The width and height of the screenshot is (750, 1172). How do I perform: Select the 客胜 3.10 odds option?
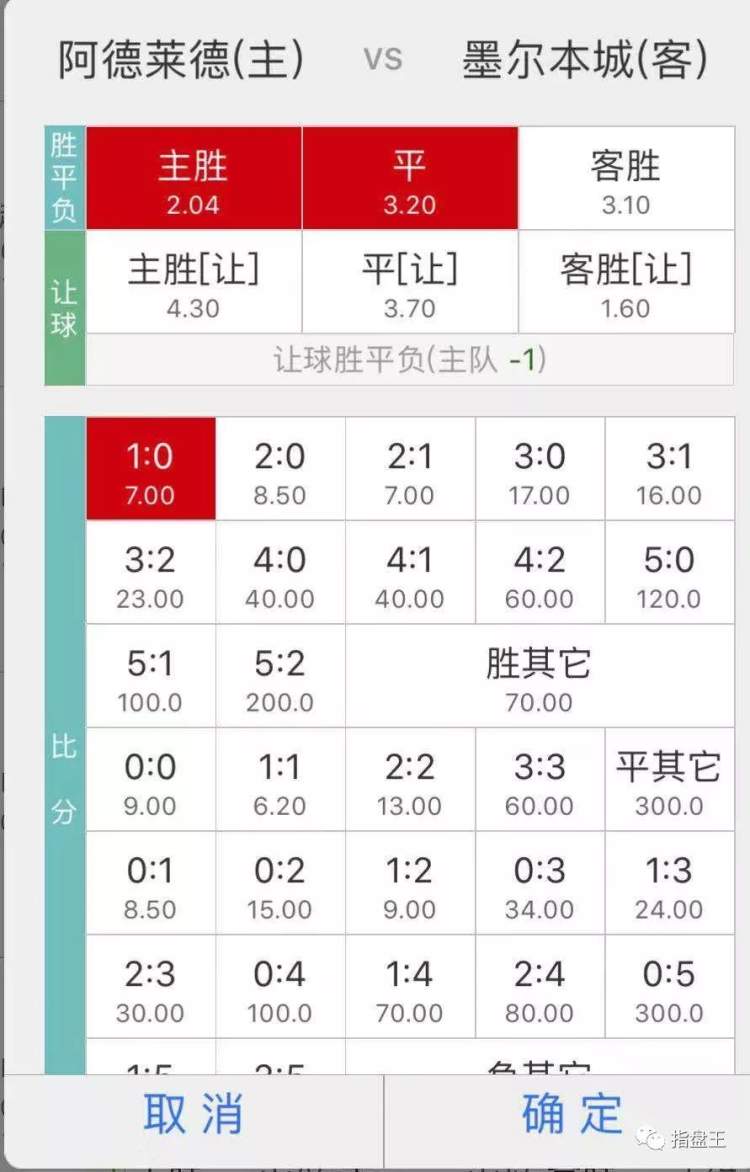pyautogui.click(x=626, y=178)
